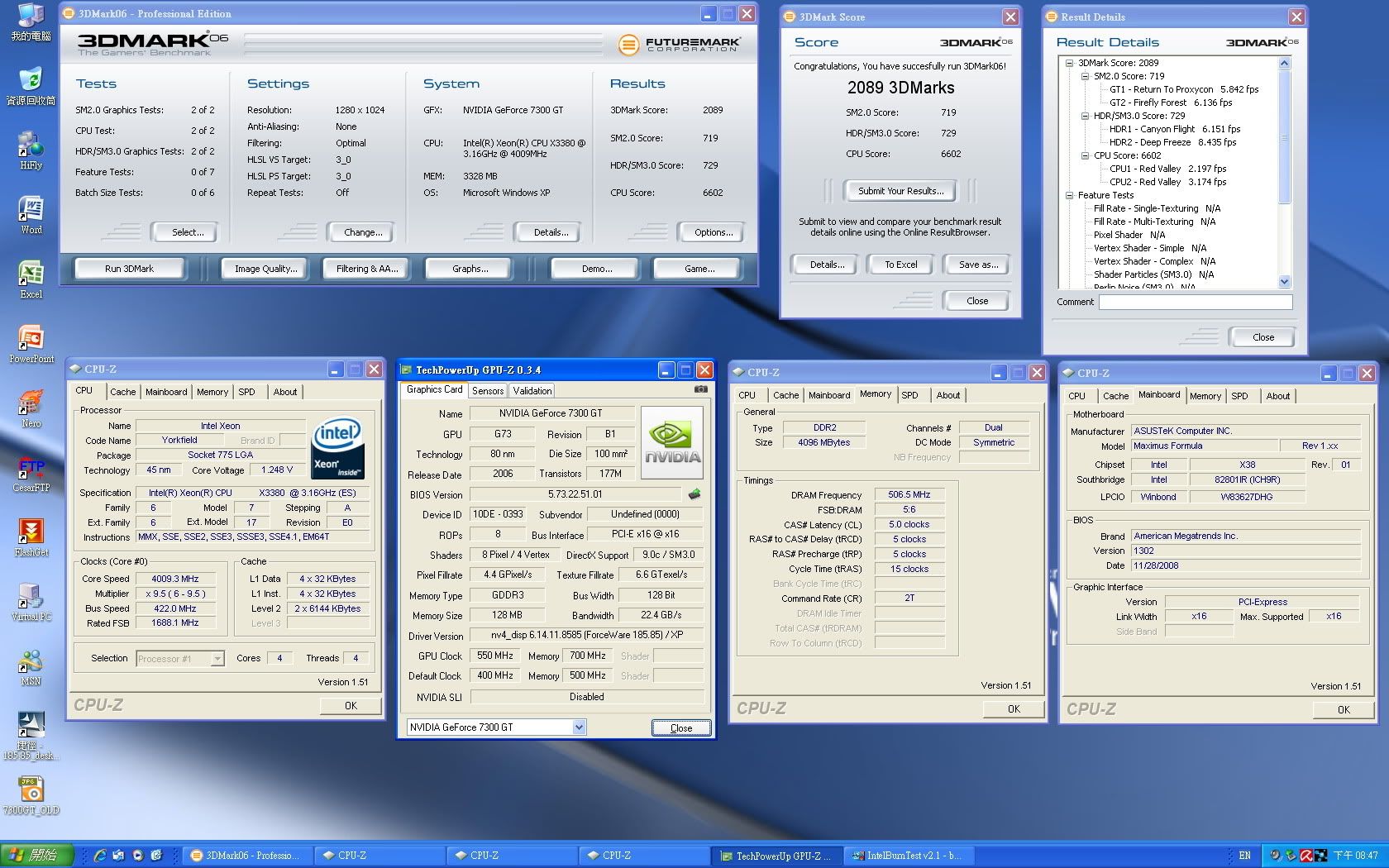Open the language bar EN indicator
The width and height of the screenshot is (1389, 868).
[x=1245, y=856]
